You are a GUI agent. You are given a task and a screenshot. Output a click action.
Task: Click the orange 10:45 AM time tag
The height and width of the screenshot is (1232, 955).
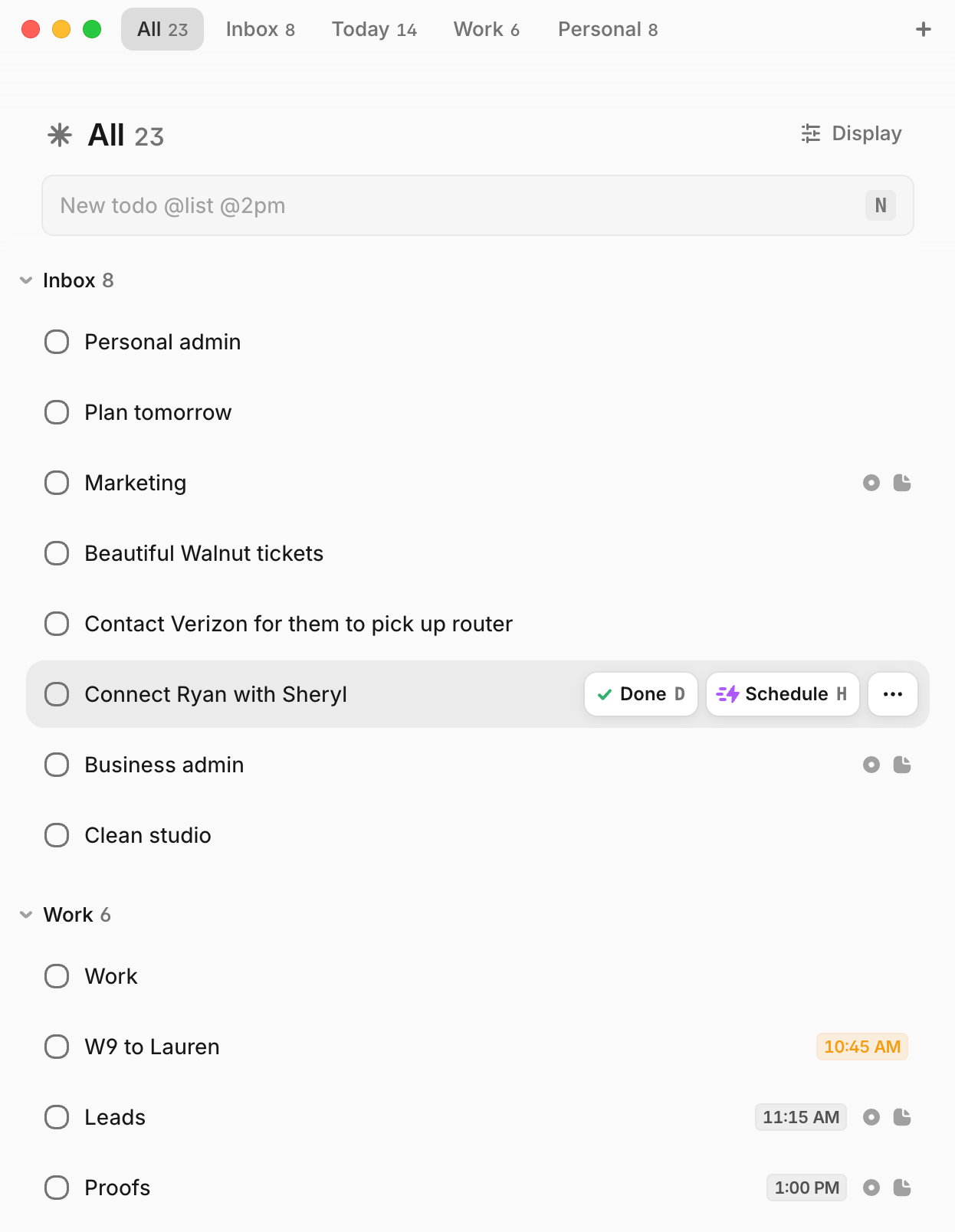[x=862, y=1047]
